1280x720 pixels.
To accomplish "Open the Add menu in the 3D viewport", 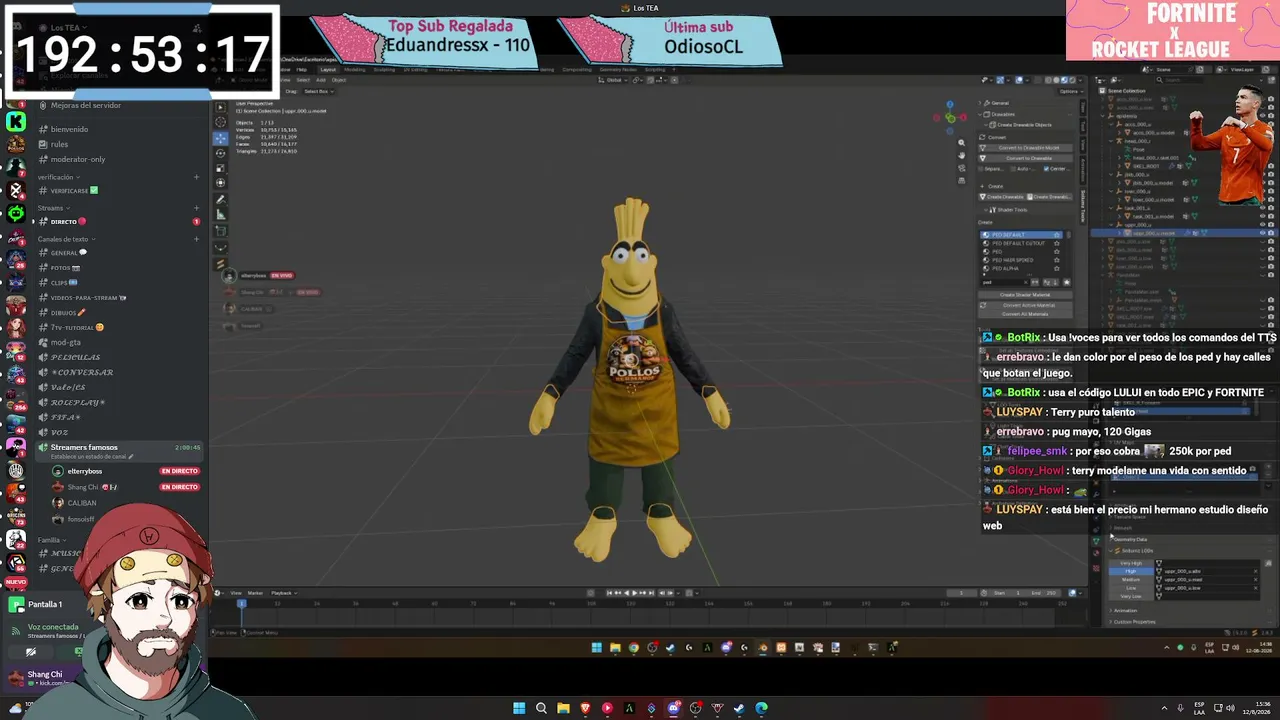I will click(x=323, y=80).
